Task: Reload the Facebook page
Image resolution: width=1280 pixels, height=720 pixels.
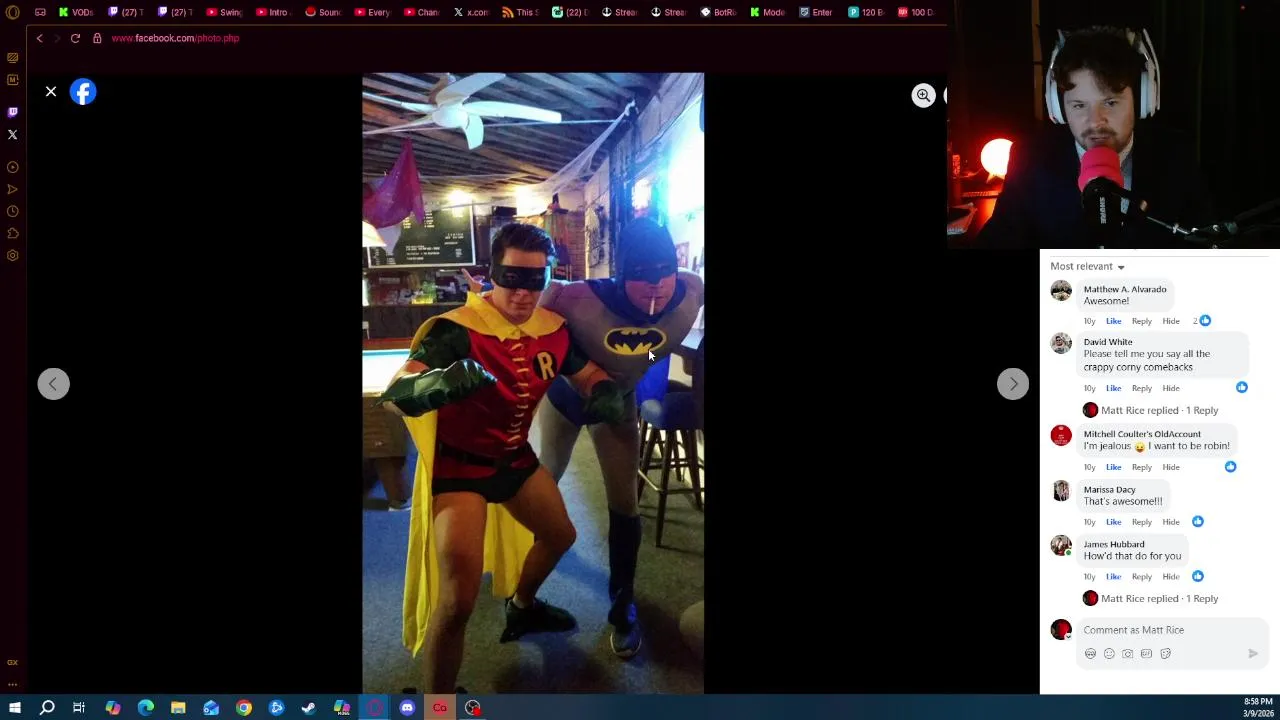Action: 75,38
